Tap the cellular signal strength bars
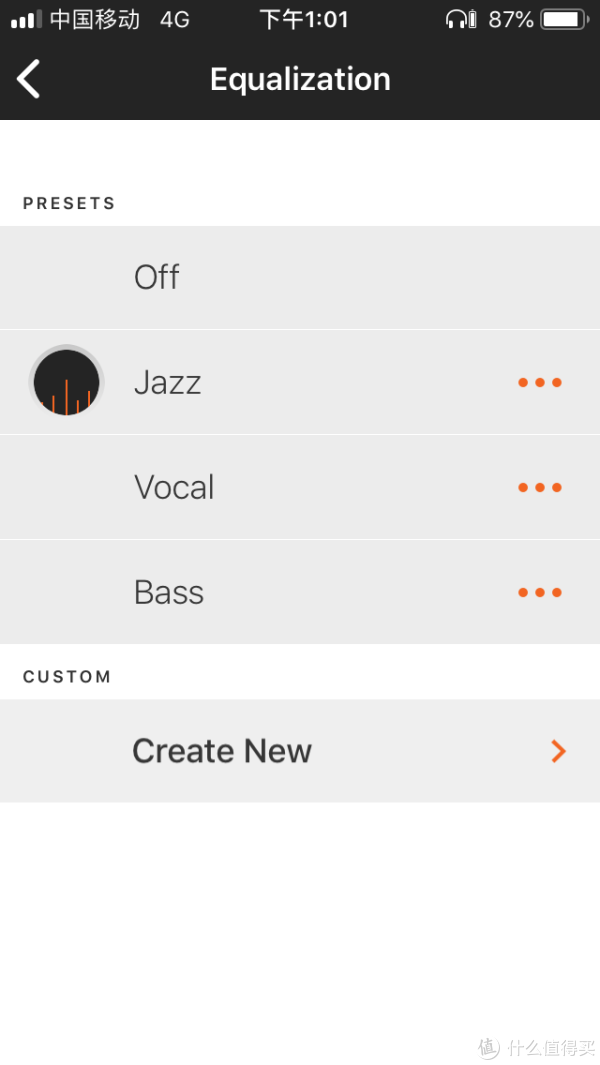Image resolution: width=600 pixels, height=1065 pixels. 26,19
